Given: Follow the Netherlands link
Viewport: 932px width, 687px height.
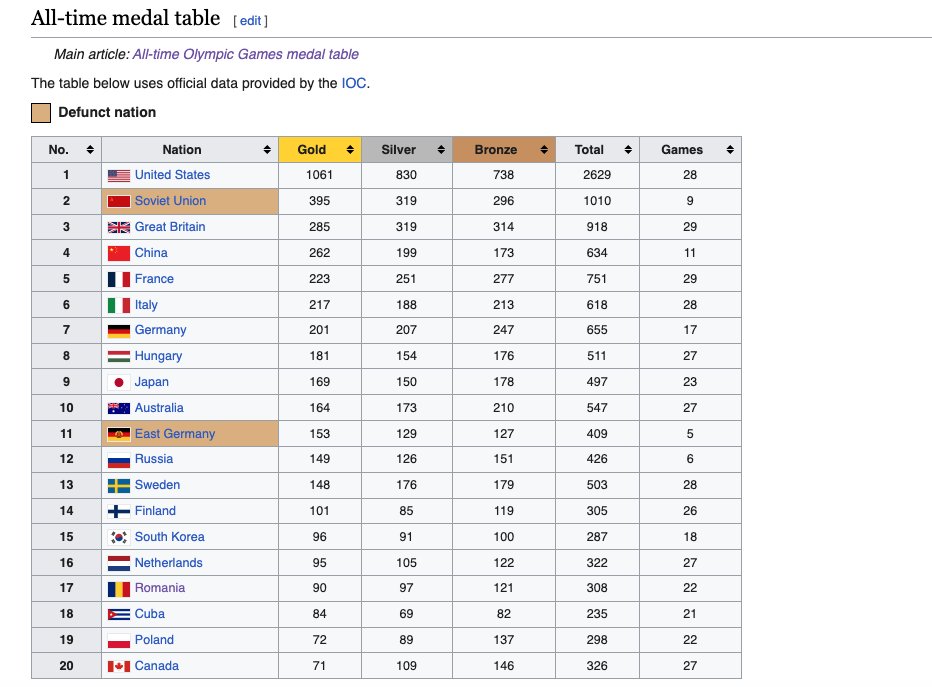Looking at the screenshot, I should (x=169, y=563).
